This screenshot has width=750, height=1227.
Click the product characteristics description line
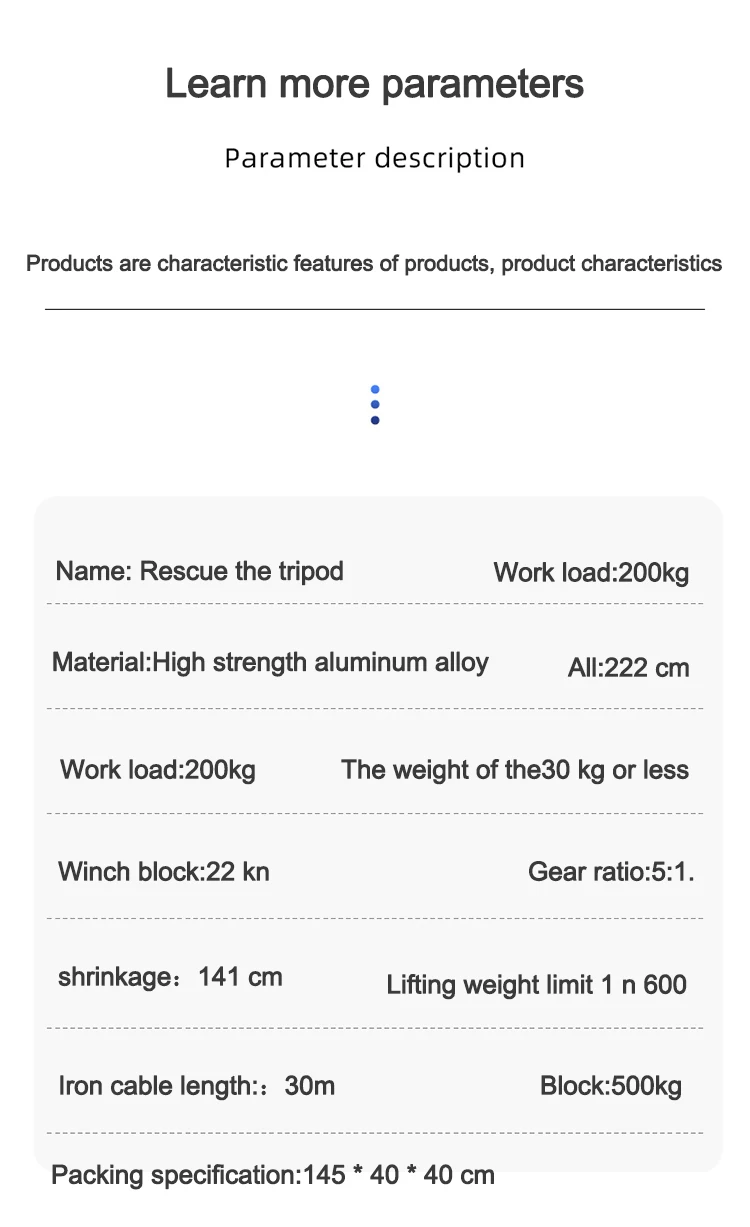point(374,264)
